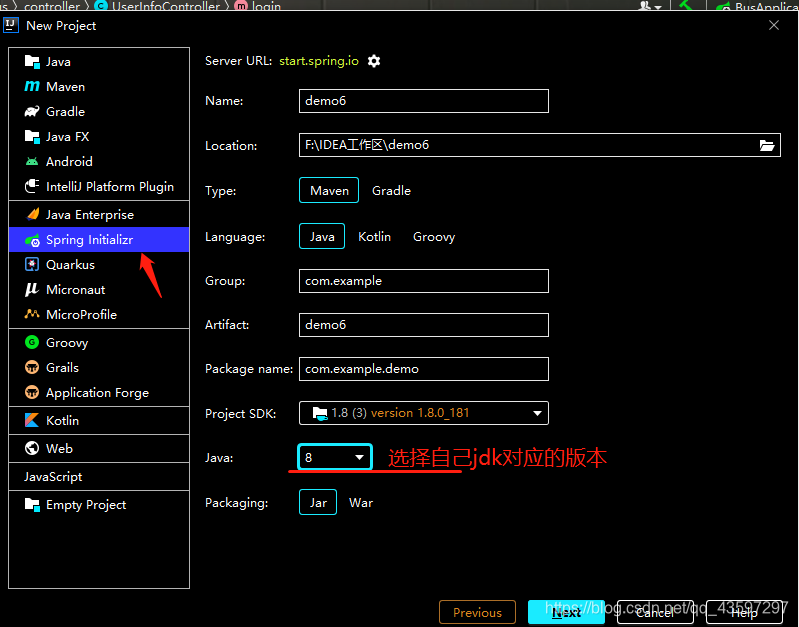This screenshot has height=627, width=799.
Task: Select Maven project type
Action: (x=329, y=190)
